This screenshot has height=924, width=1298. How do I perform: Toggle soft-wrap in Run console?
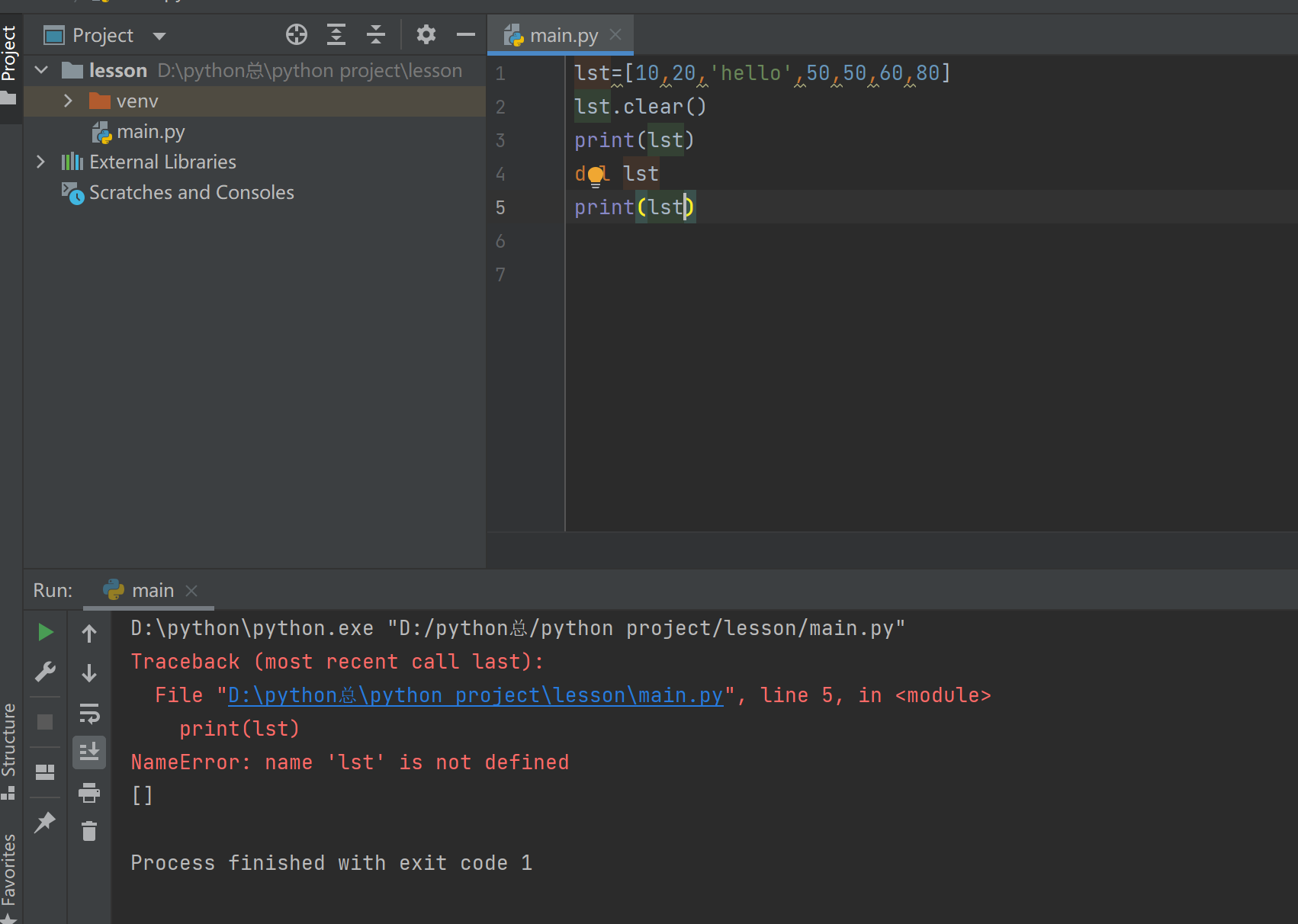89,714
